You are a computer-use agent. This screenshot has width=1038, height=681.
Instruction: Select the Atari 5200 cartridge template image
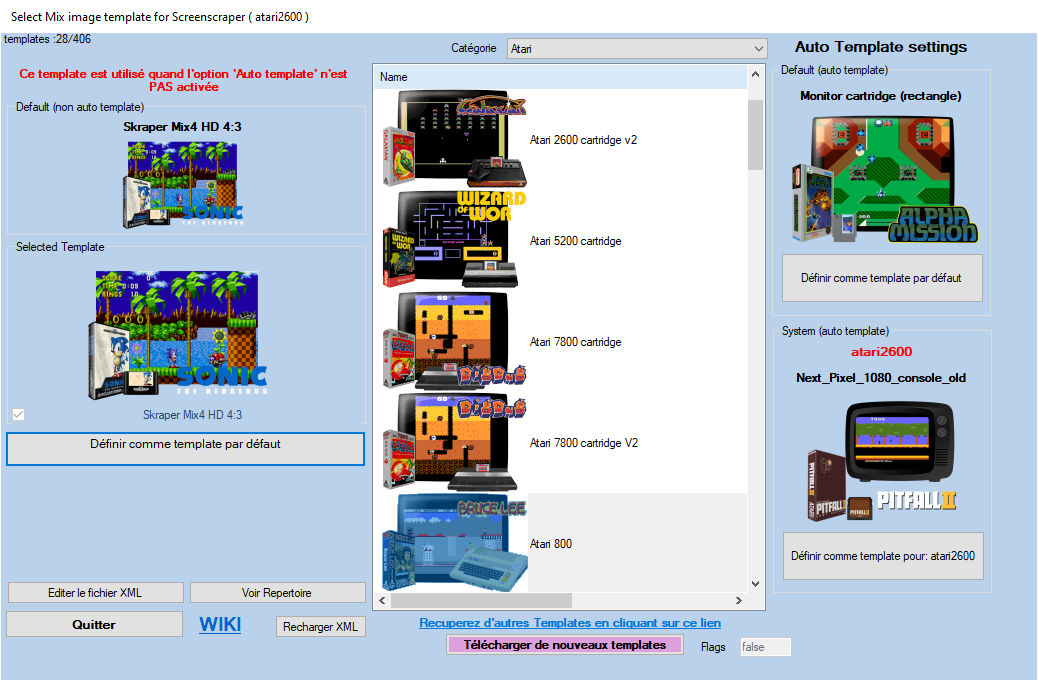(453, 240)
